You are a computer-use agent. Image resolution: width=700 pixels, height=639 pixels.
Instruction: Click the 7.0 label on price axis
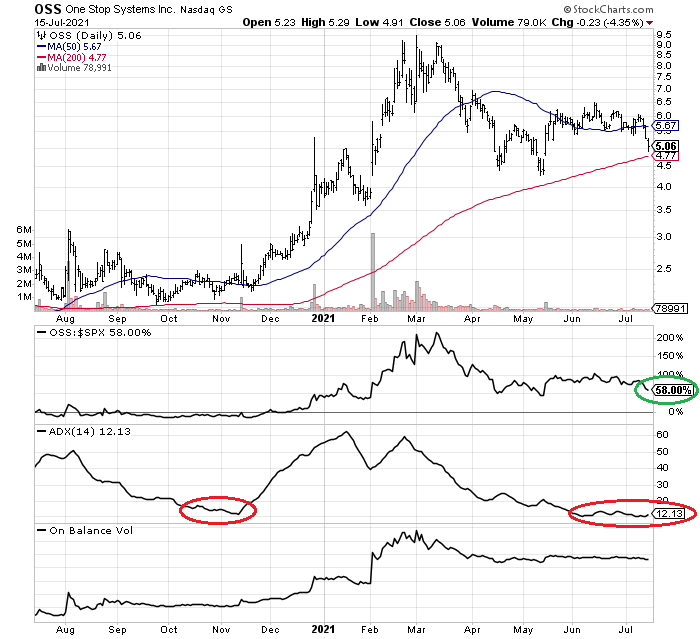click(663, 88)
